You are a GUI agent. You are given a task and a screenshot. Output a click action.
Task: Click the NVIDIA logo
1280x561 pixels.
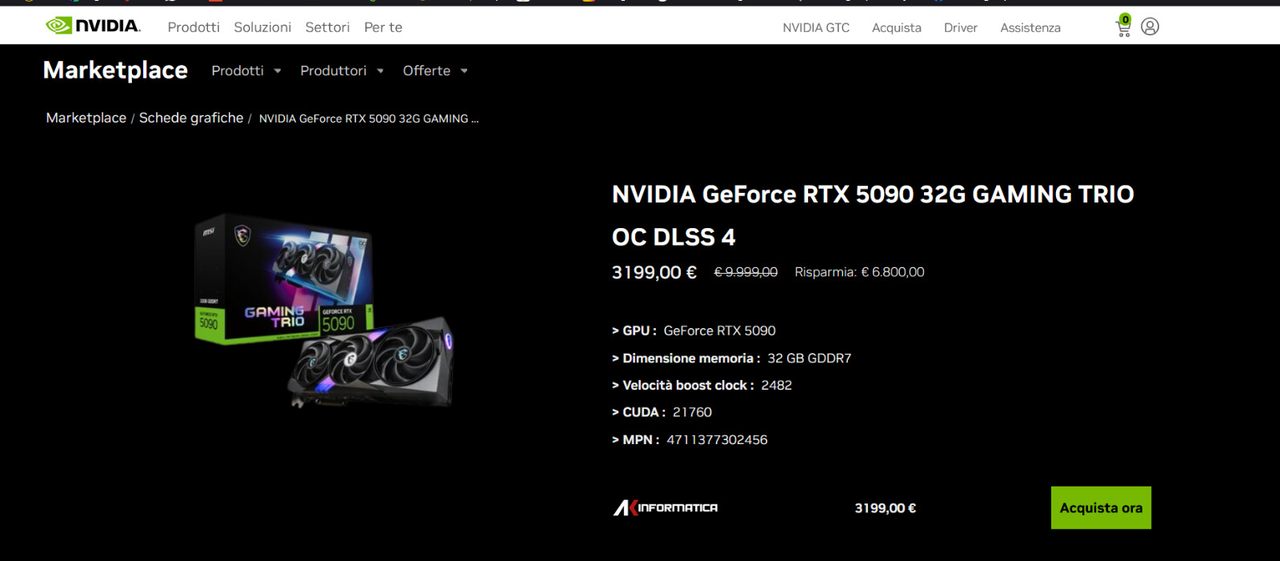click(x=93, y=26)
